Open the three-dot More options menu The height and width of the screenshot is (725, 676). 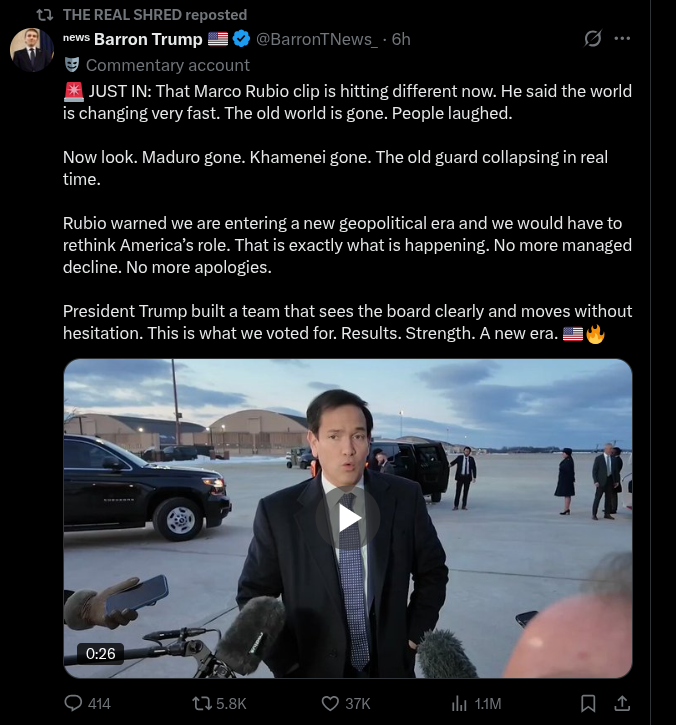[622, 39]
